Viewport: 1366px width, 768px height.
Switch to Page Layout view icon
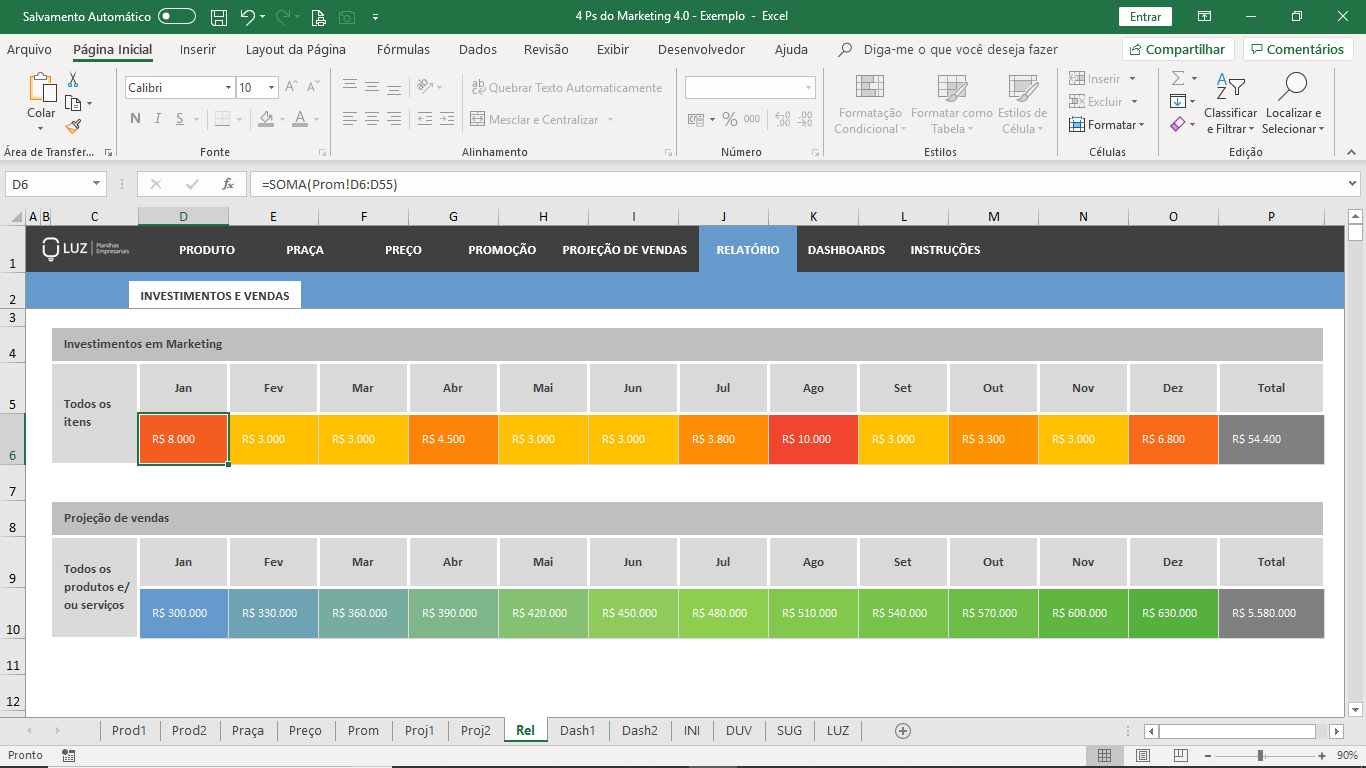click(x=1143, y=755)
